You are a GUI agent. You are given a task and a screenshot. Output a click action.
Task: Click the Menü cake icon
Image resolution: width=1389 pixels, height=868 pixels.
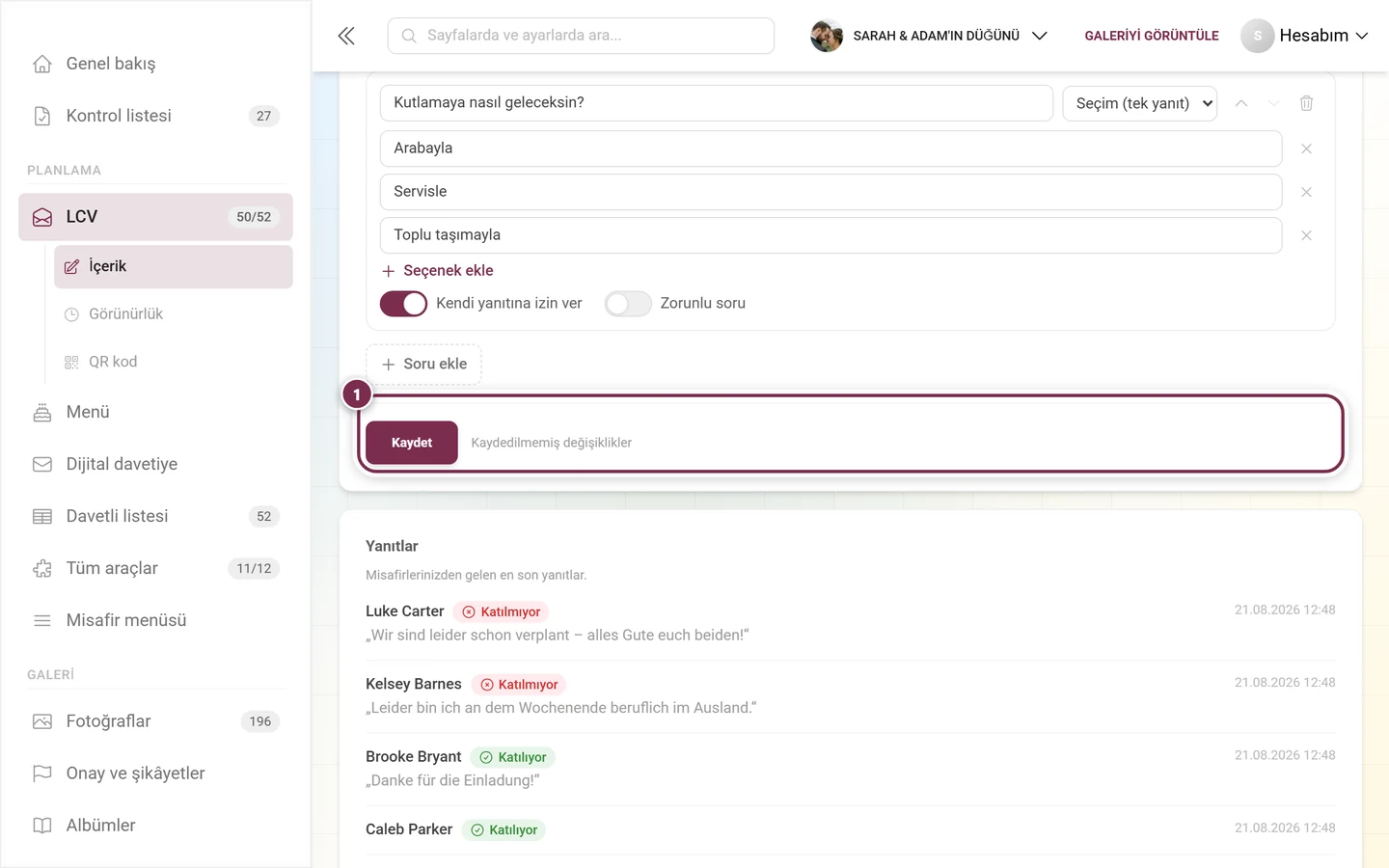(x=42, y=412)
